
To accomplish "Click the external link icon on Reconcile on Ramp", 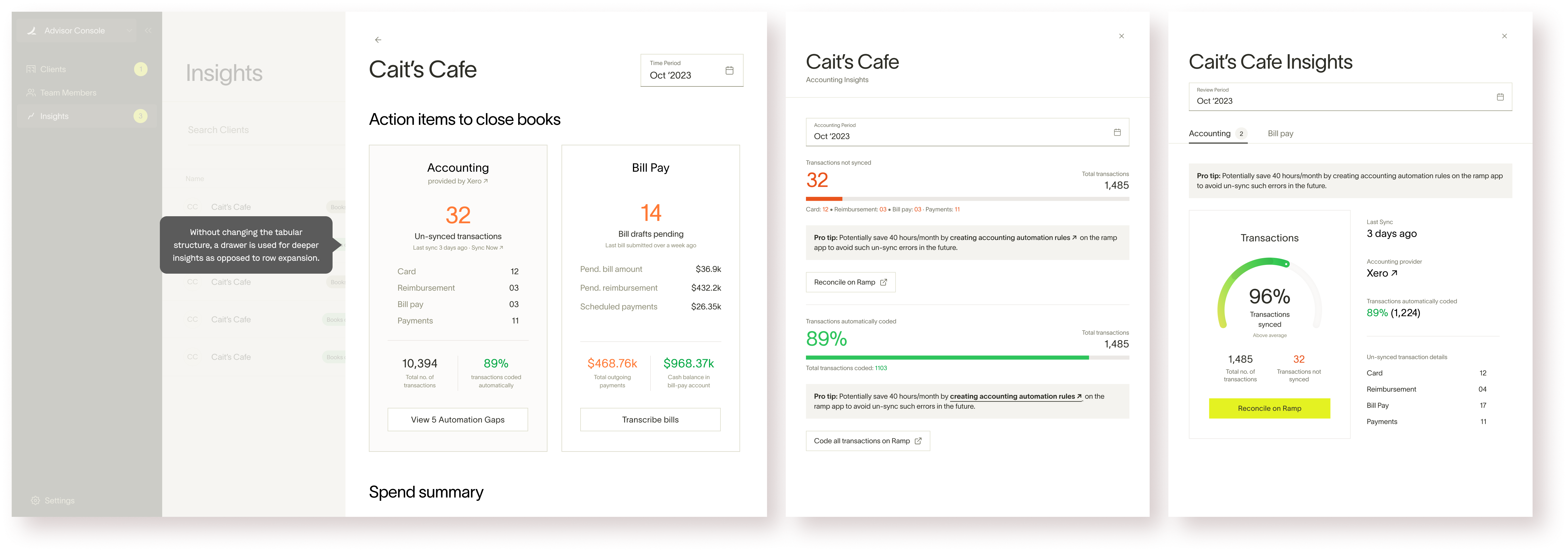I will 884,282.
